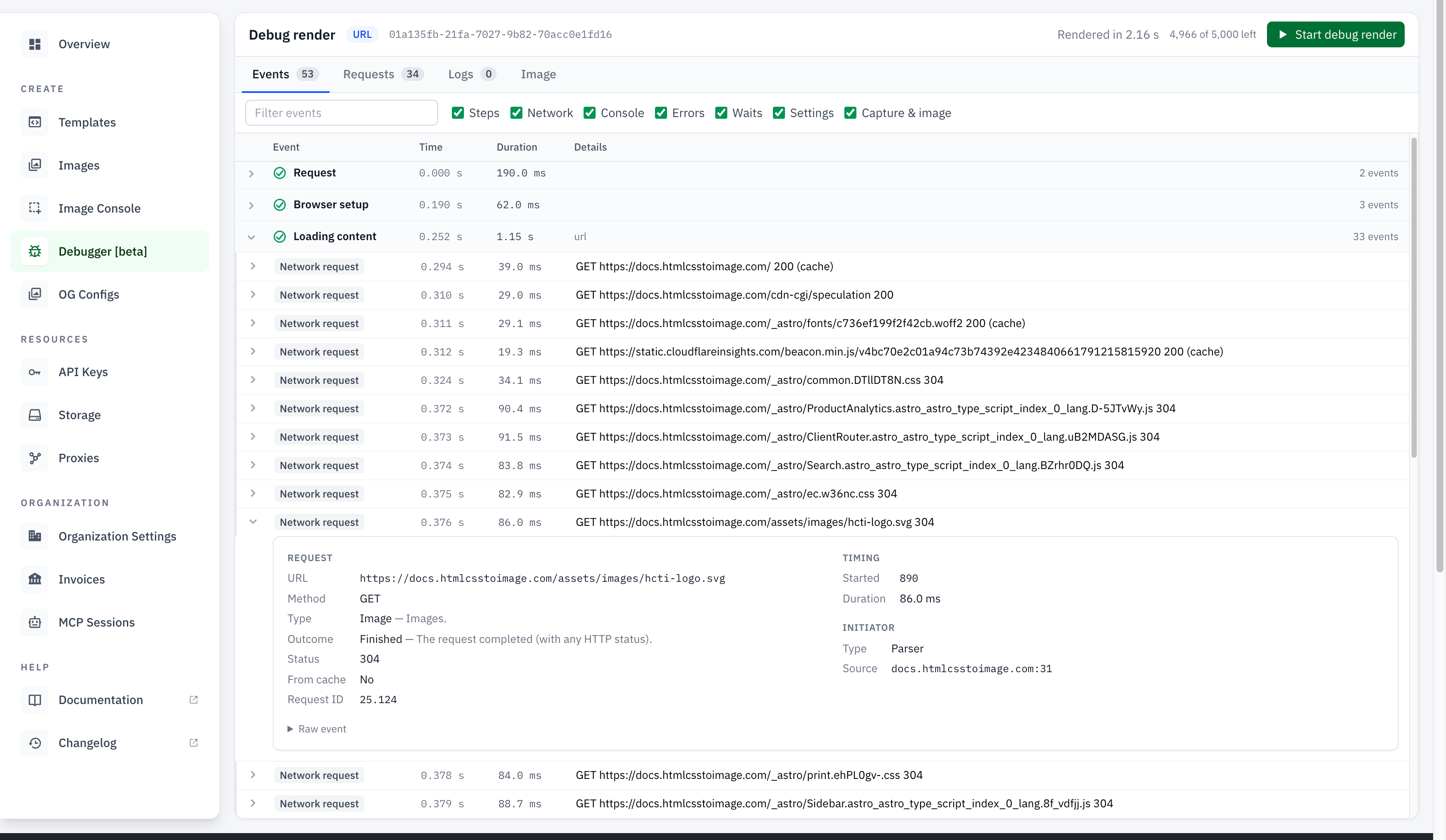This screenshot has height=840, width=1446.
Task: Uncheck Capture & image checkbox
Action: (x=850, y=113)
